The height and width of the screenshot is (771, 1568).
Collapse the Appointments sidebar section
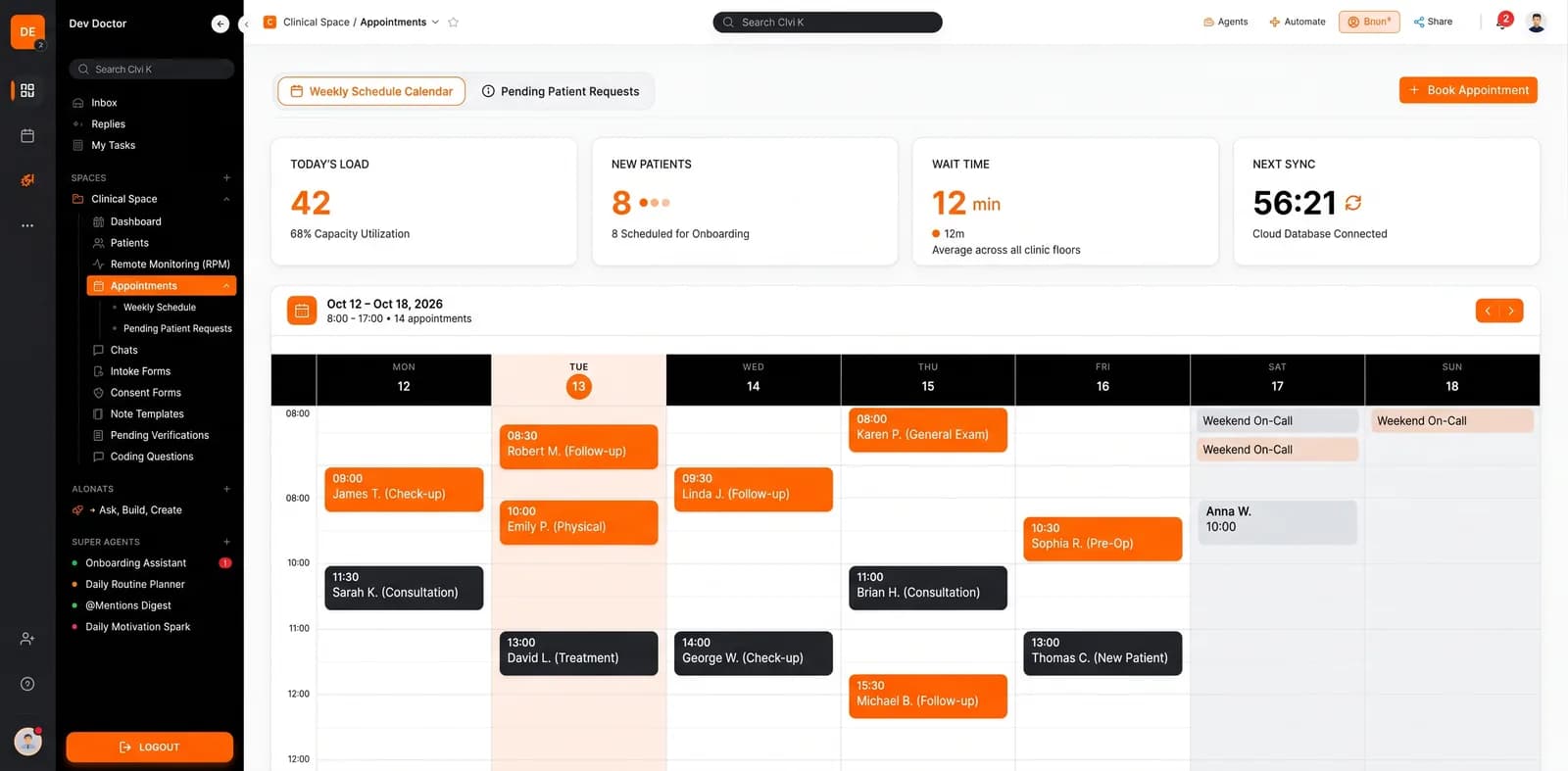pyautogui.click(x=226, y=286)
